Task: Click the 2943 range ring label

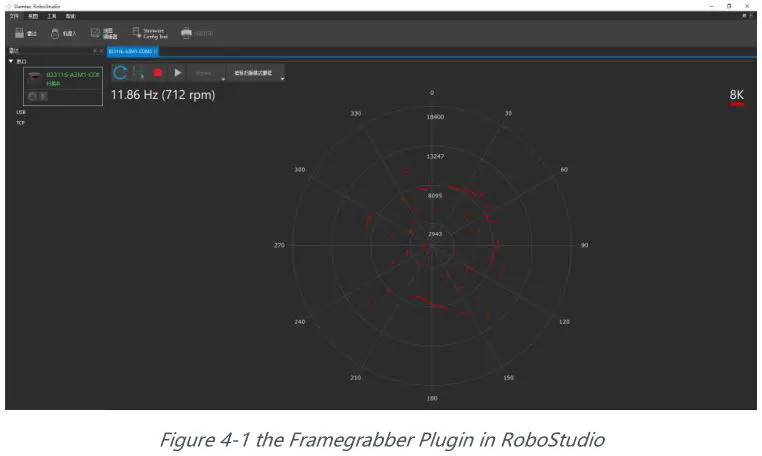Action: [435, 234]
